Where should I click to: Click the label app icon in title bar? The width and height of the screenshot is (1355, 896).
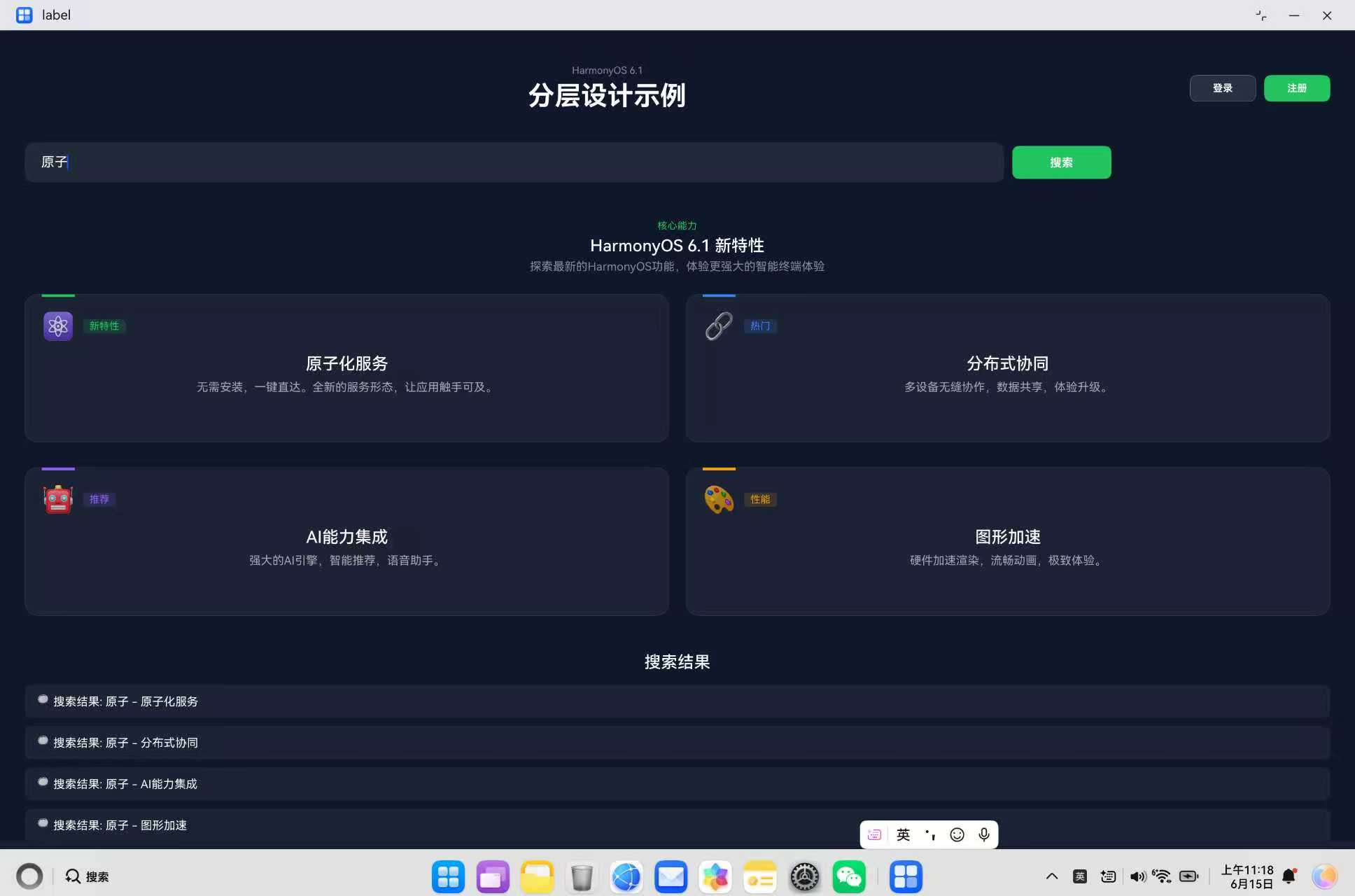[x=24, y=15]
